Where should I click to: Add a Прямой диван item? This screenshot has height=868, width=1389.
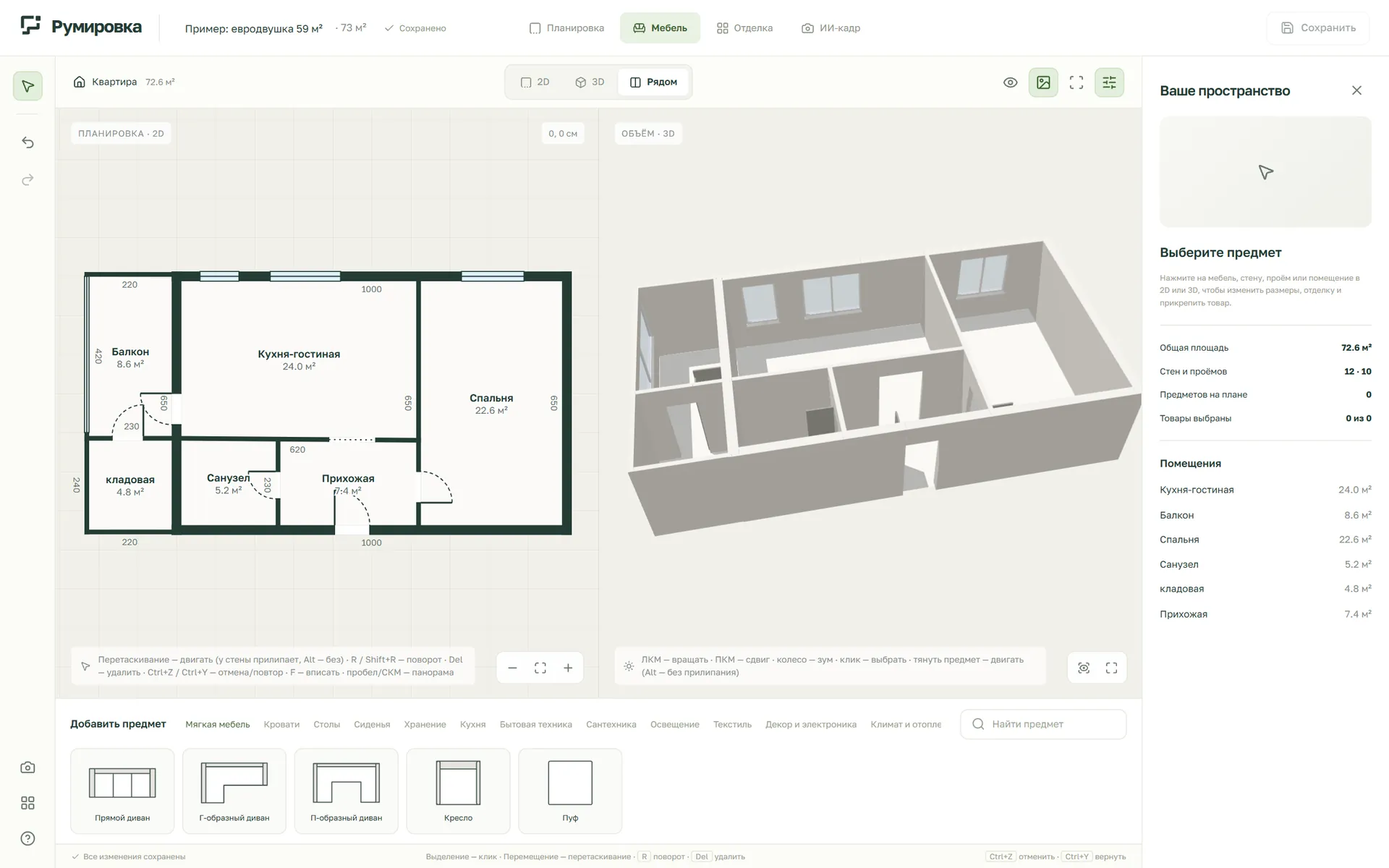(x=122, y=791)
